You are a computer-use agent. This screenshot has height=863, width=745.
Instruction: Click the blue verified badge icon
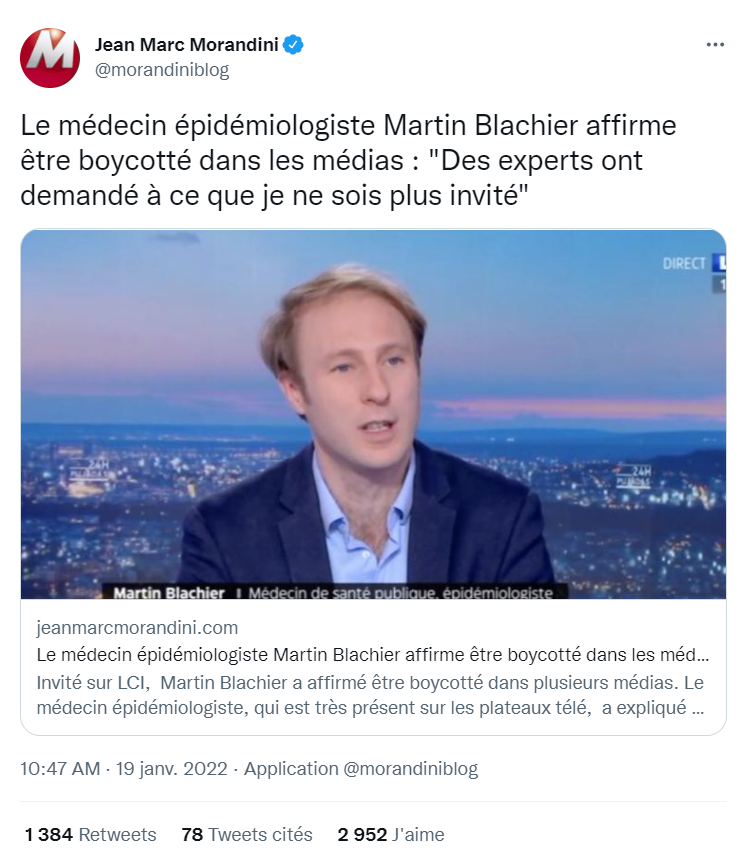click(293, 45)
